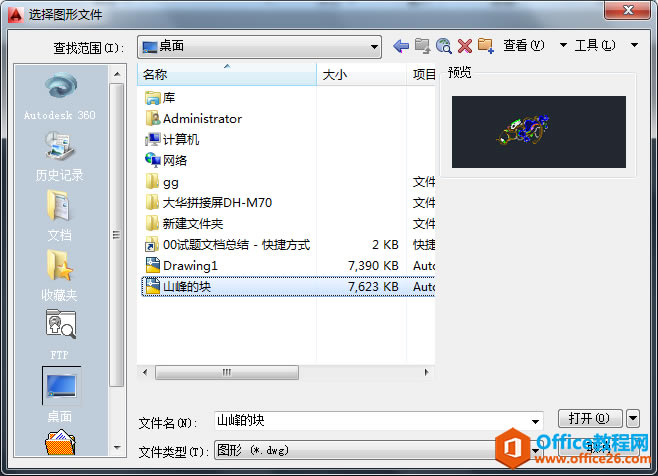
Task: Click the 新建文件夹 folder icon
Action: 152,223
